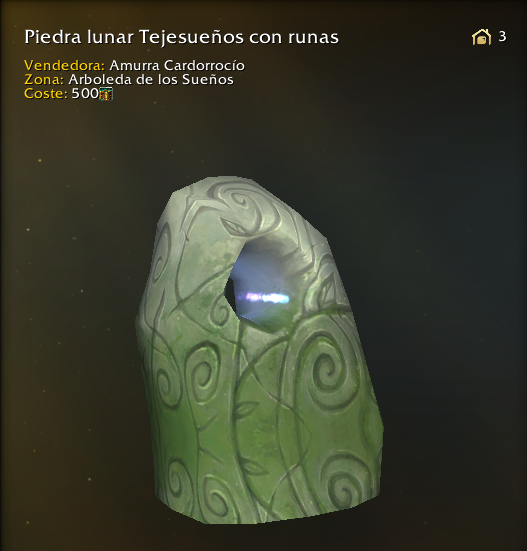Click the Vendedora label
527x551 pixels.
64,65
